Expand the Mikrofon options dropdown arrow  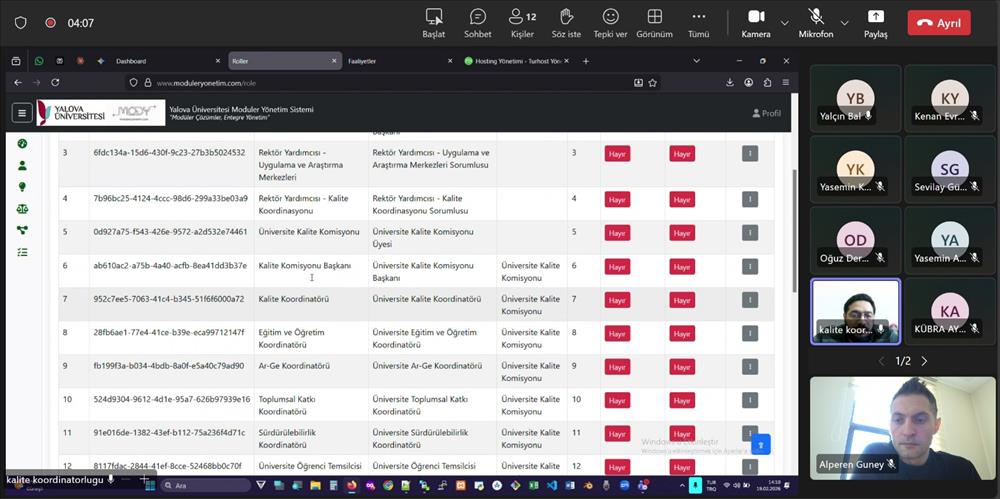[x=845, y=22]
